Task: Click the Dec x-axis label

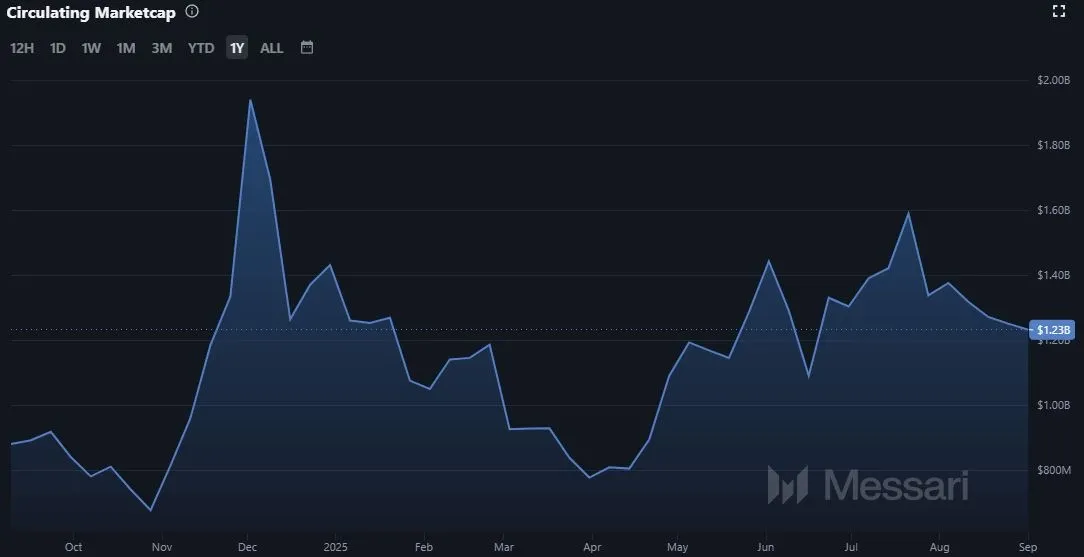Action: pos(247,547)
